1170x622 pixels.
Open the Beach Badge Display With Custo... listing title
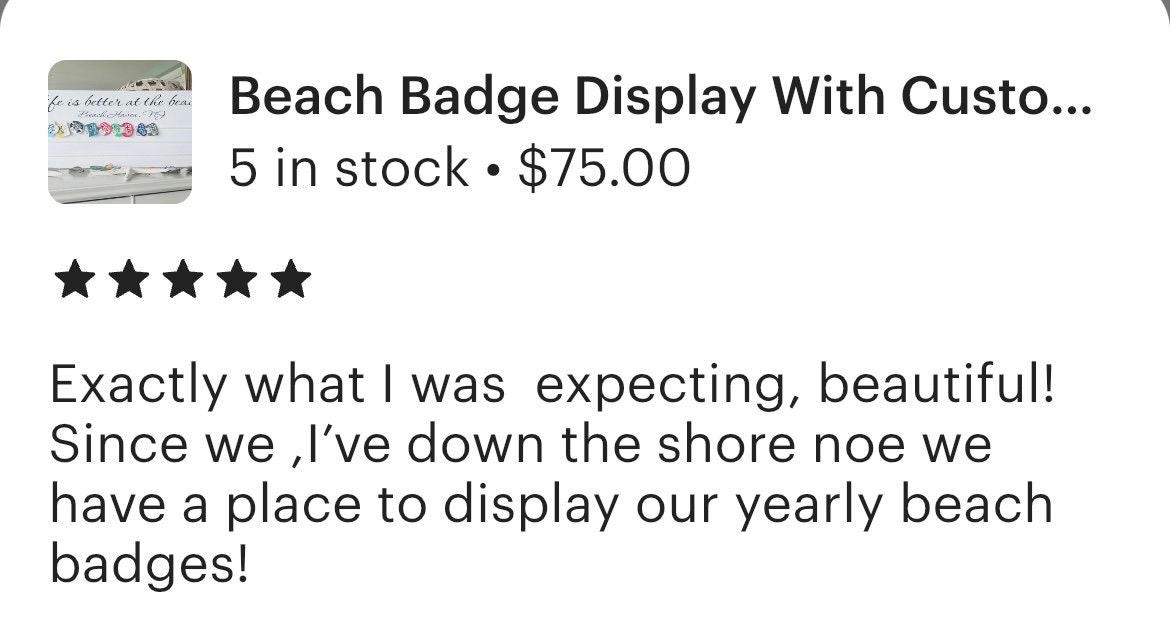coord(660,98)
